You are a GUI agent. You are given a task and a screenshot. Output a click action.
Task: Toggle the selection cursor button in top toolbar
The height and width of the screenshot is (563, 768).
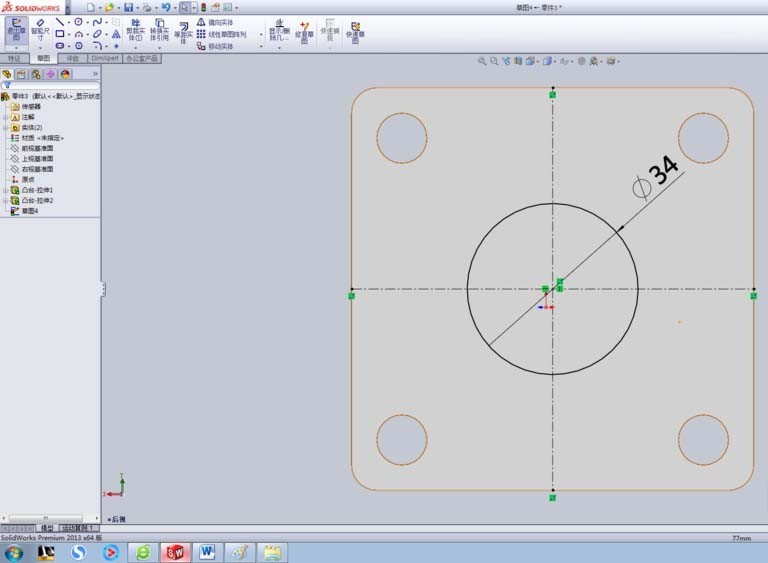(184, 7)
